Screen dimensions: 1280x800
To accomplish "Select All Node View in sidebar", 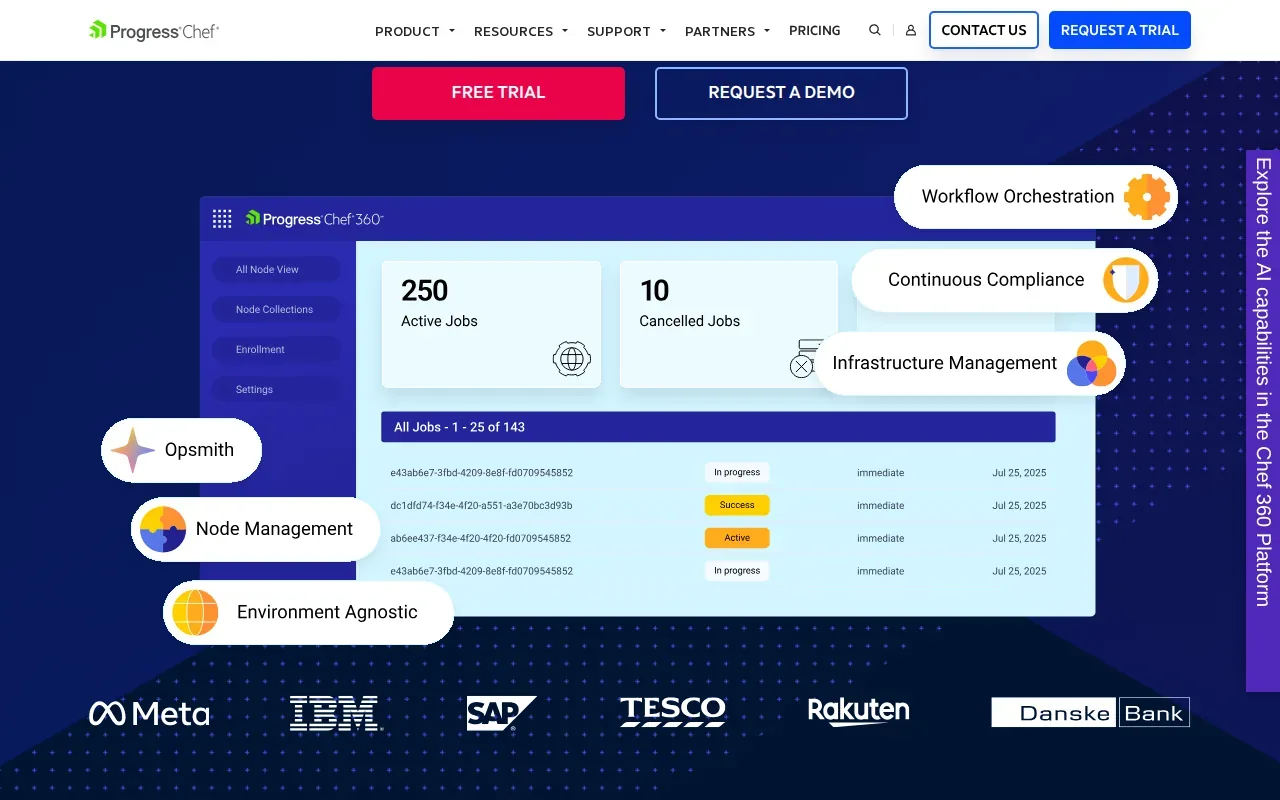I will click(275, 269).
